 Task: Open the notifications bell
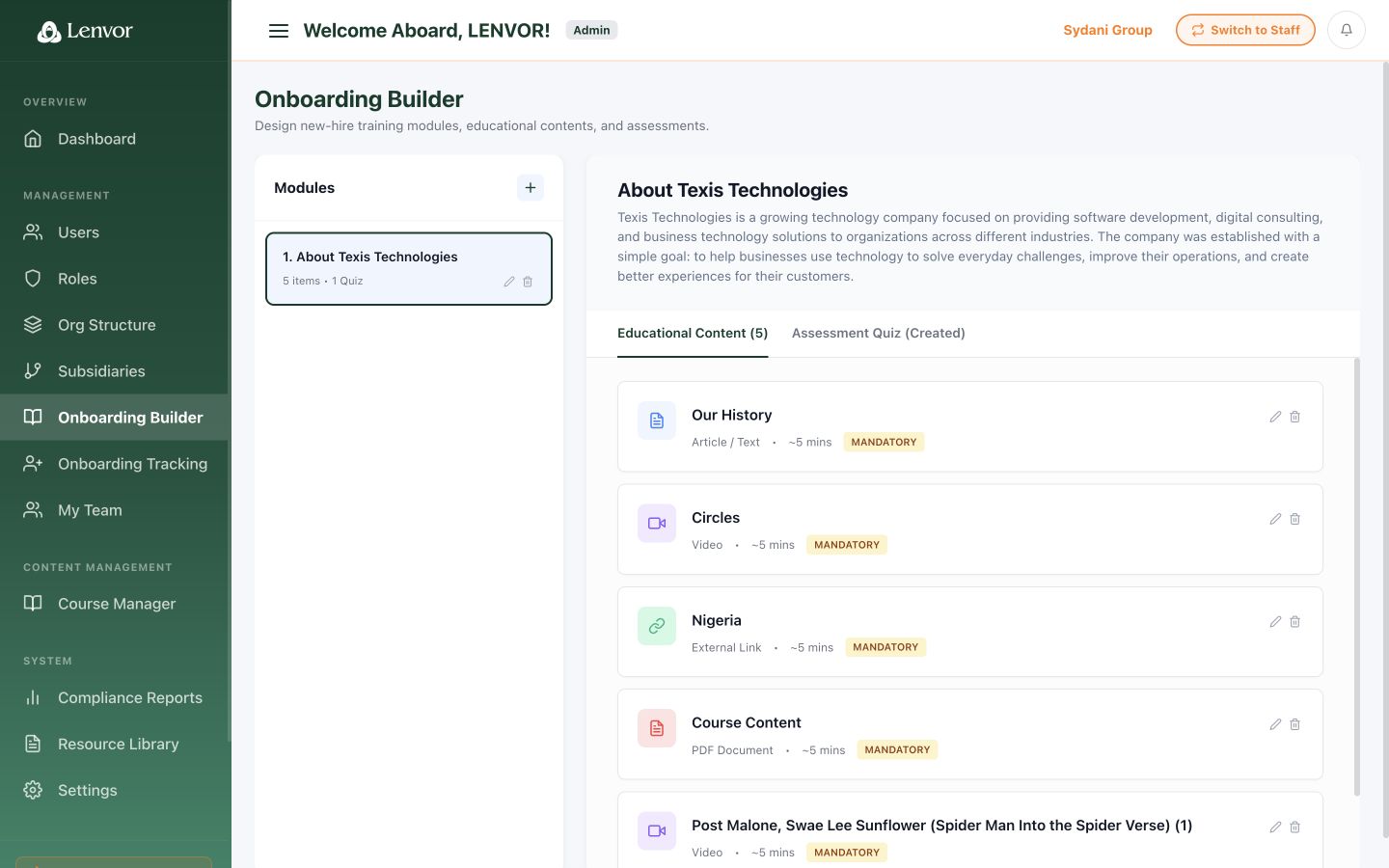click(1347, 30)
